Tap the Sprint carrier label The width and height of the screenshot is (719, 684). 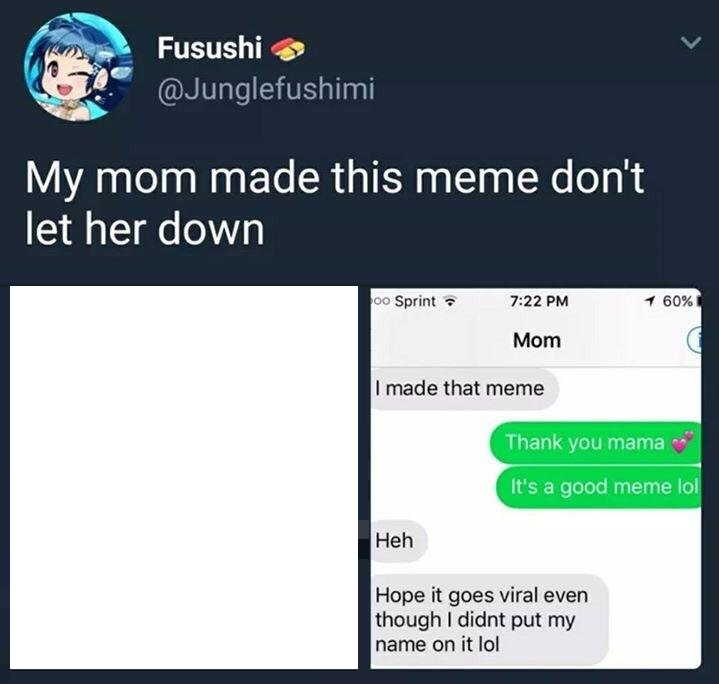coord(415,301)
